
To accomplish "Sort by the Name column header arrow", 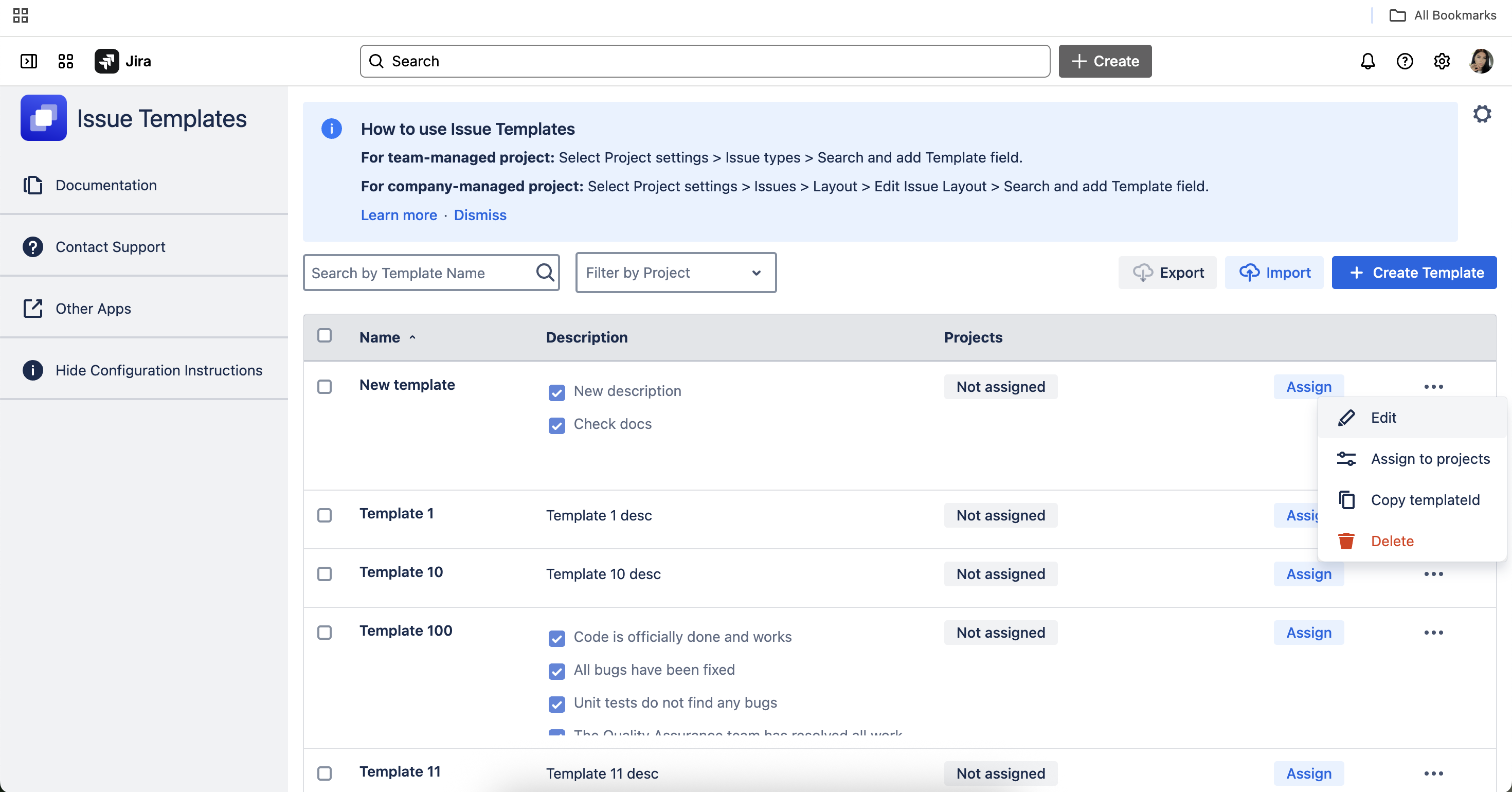I will pos(412,337).
